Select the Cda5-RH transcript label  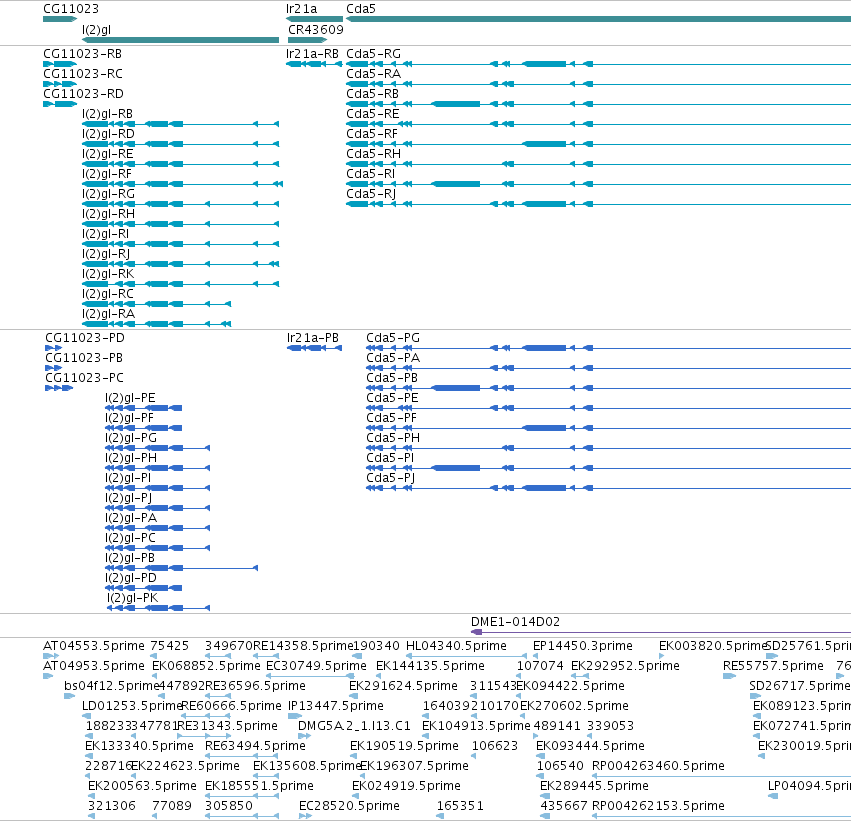[373, 154]
